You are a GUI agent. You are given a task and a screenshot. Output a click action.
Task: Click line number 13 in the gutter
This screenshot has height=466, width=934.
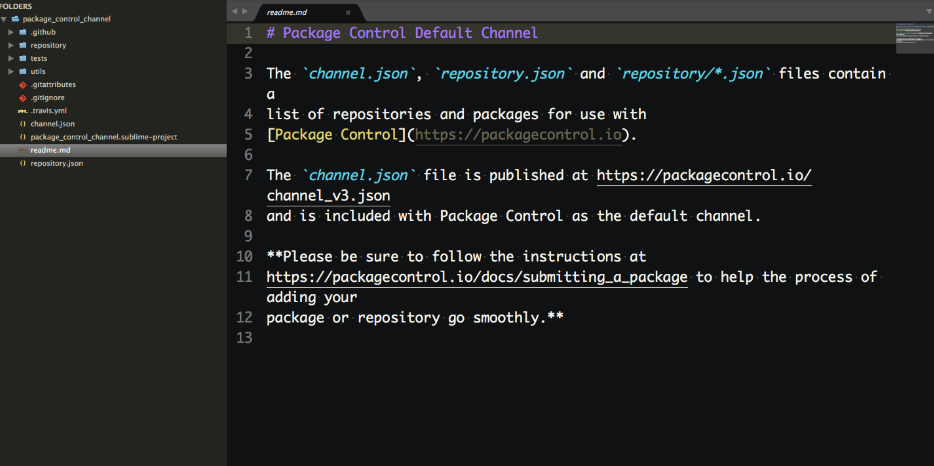click(x=244, y=338)
